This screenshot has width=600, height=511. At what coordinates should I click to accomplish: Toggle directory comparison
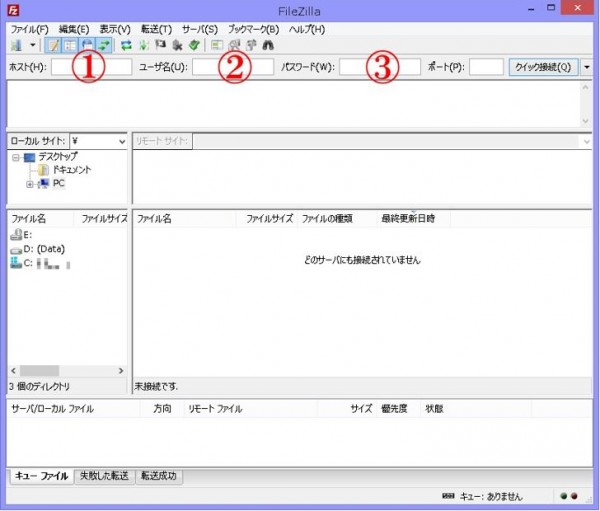click(x=234, y=46)
